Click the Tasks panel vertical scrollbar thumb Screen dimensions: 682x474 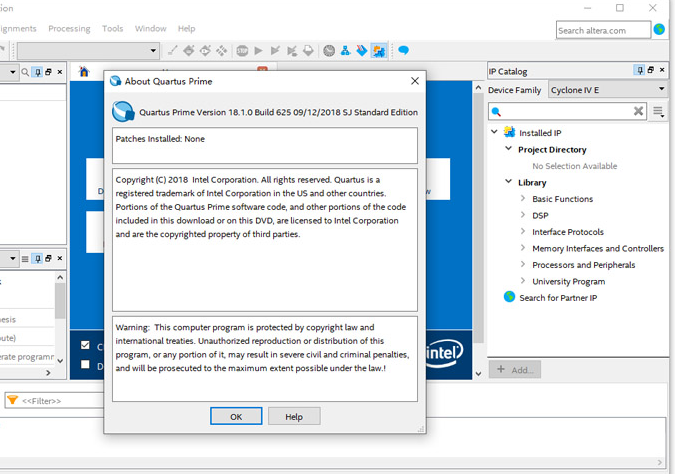60,300
